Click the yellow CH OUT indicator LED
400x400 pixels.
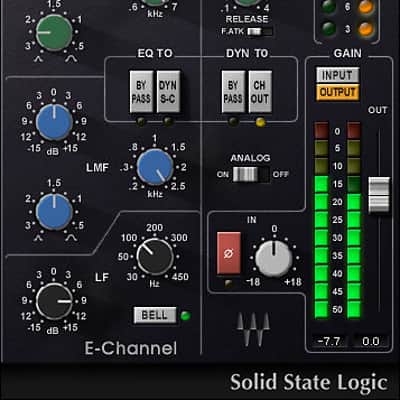[x=260, y=122]
